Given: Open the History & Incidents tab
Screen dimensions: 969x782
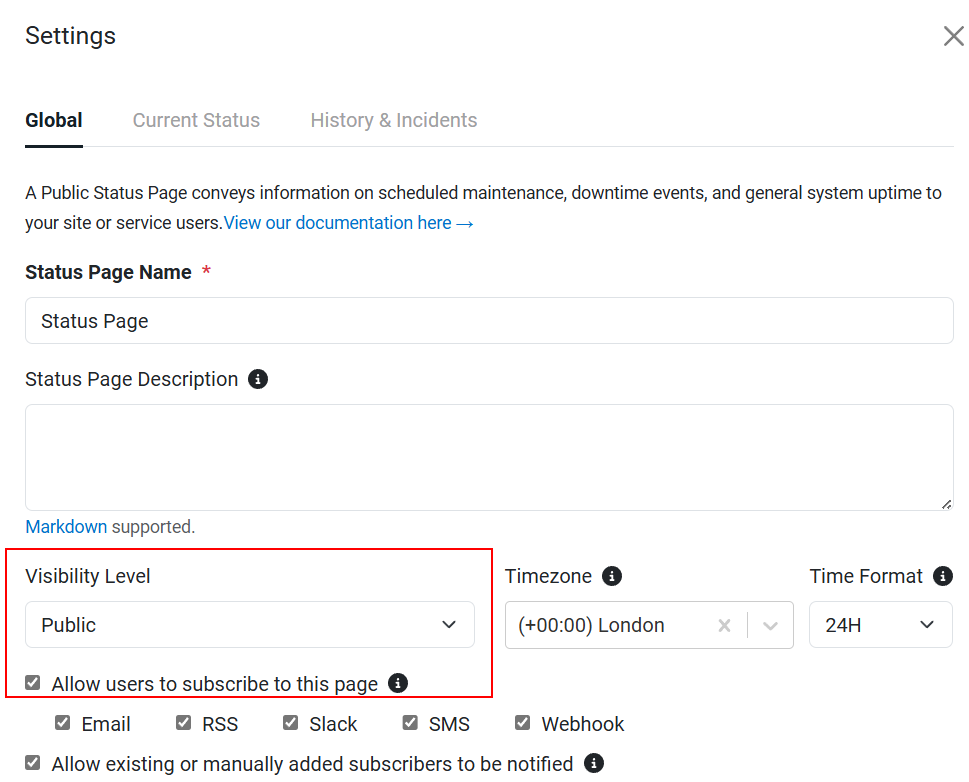Looking at the screenshot, I should (394, 120).
